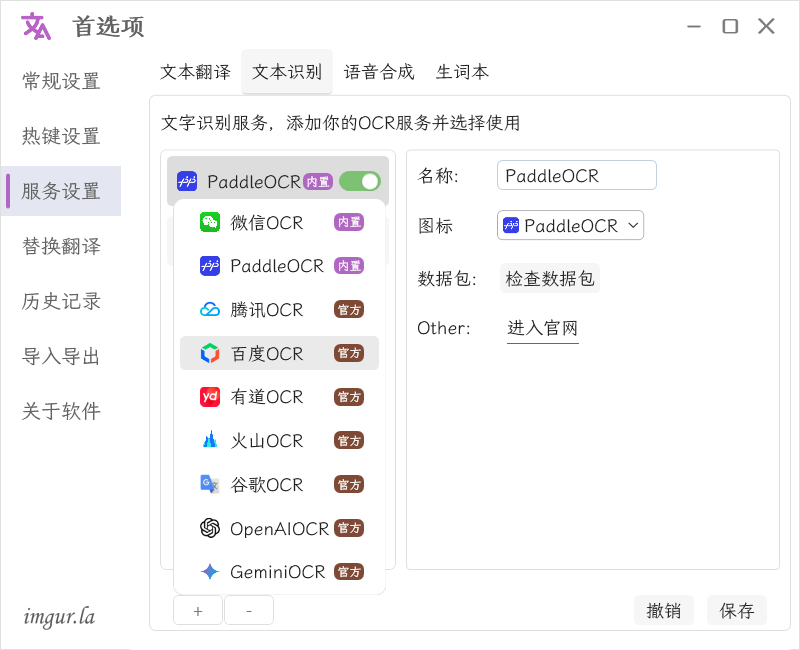Click PaddleOCR icon inside 图标 combo box
This screenshot has height=650, width=800.
click(511, 225)
